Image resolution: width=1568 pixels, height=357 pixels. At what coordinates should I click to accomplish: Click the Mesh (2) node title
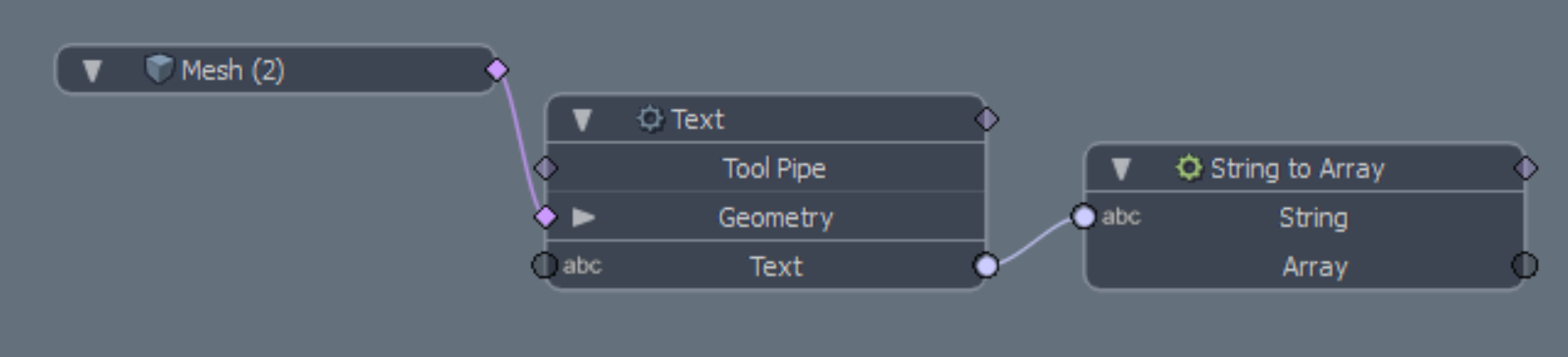[x=233, y=71]
